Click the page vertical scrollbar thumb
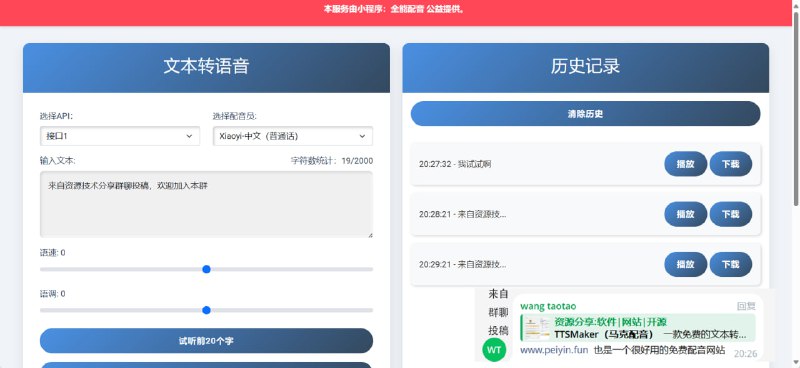 pos(796,109)
